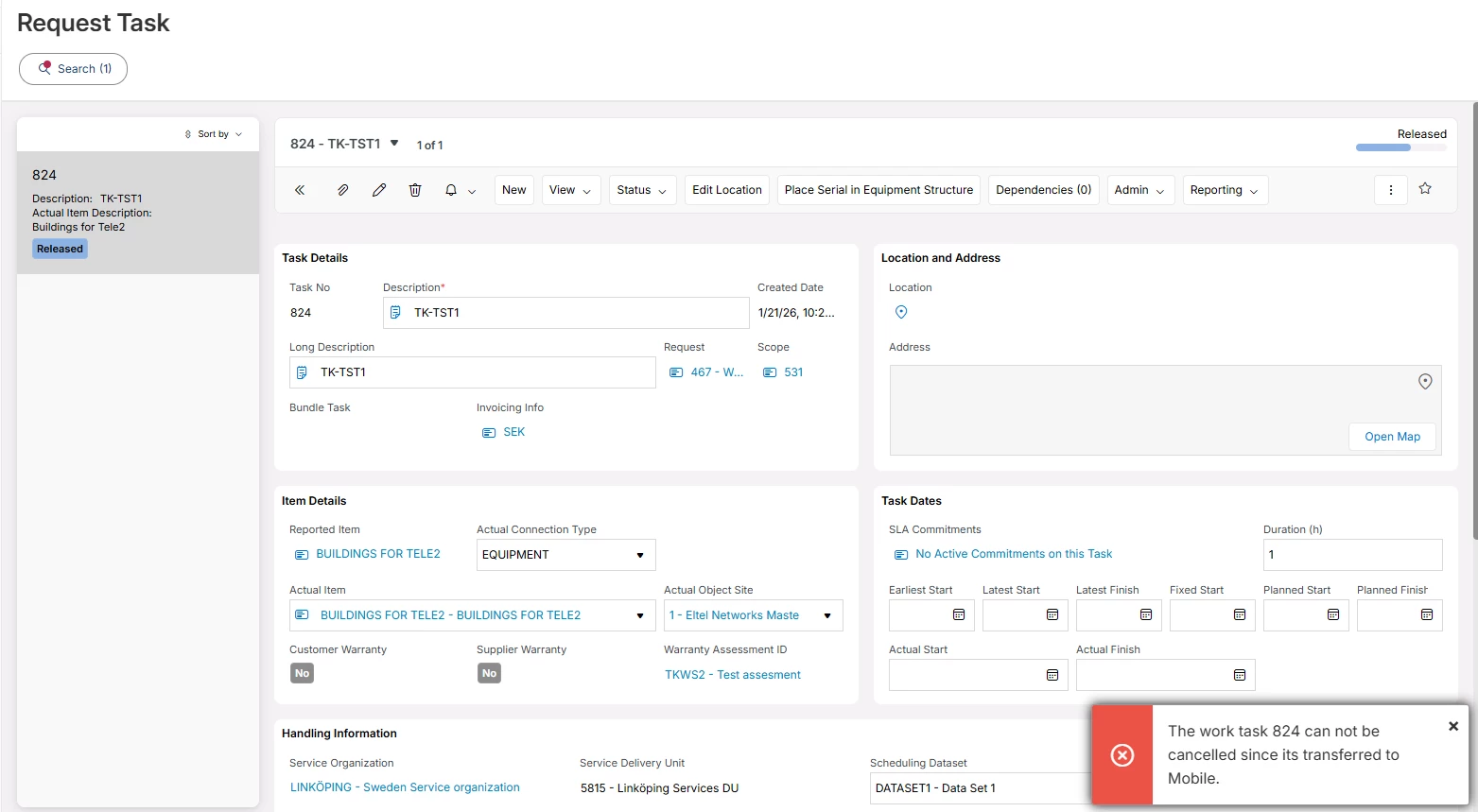Open the Actual Object Site dropdown
The height and width of the screenshot is (812, 1478).
[827, 615]
